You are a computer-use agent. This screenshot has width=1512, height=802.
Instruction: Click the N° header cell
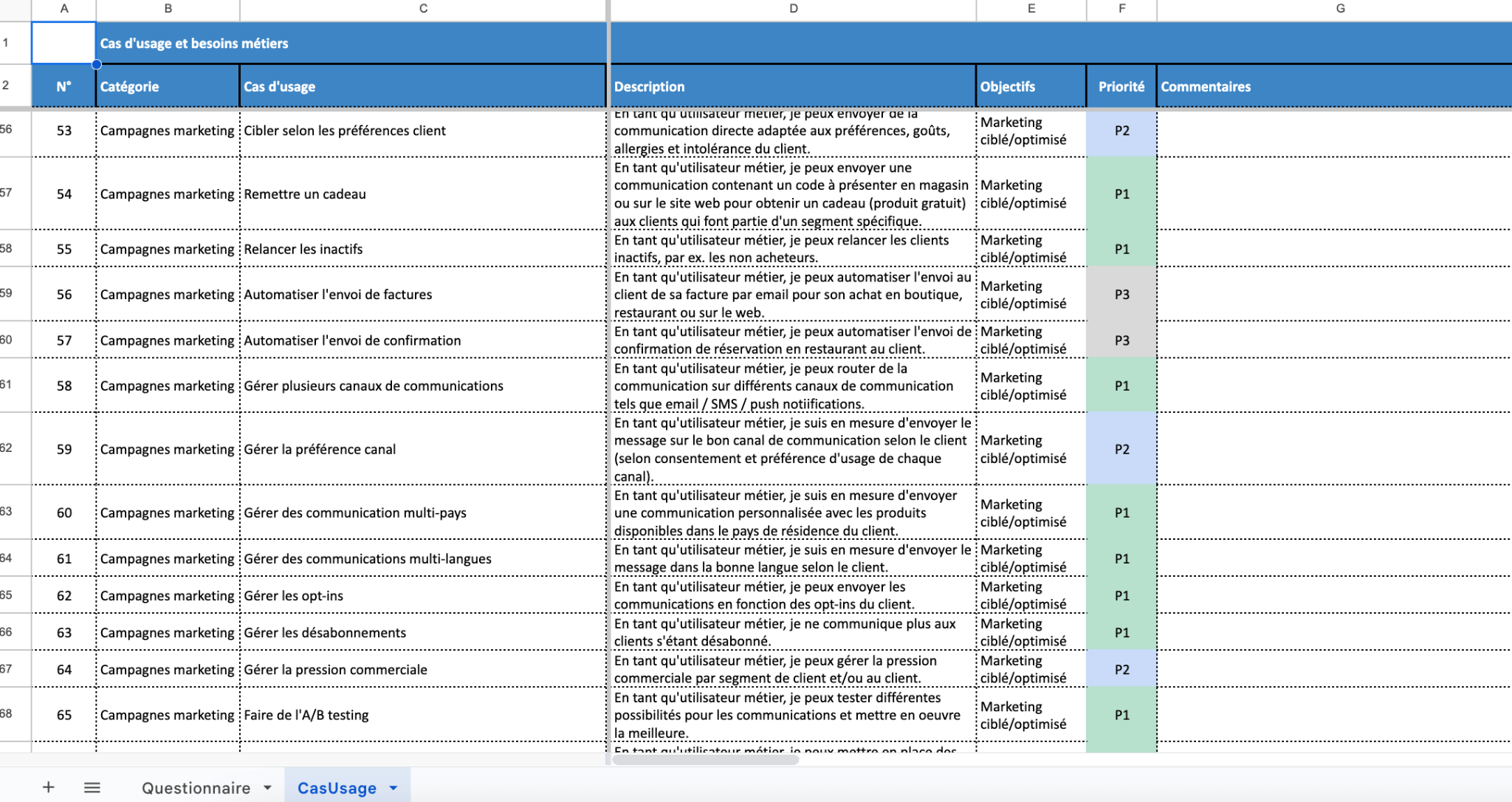[x=63, y=86]
